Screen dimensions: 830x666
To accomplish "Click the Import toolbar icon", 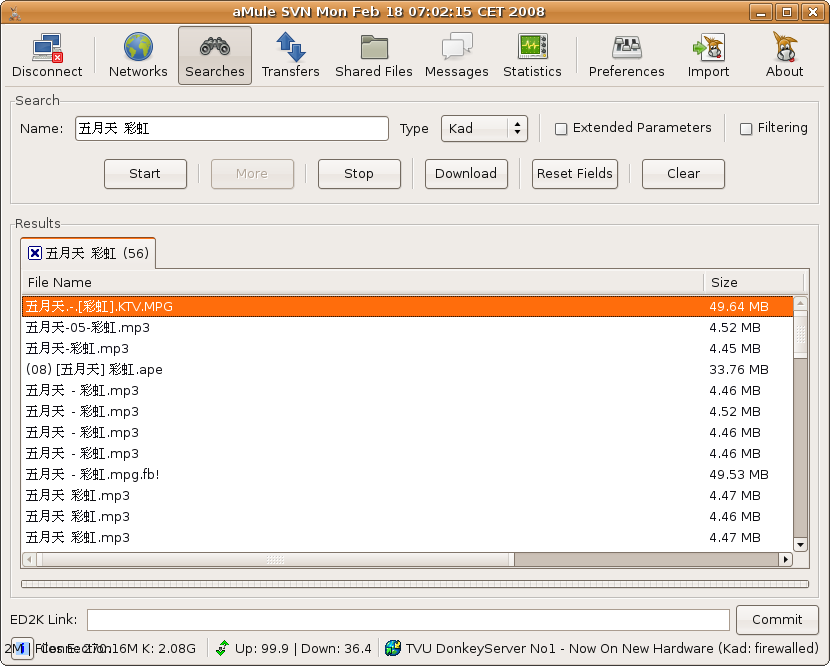I will pyautogui.click(x=708, y=55).
